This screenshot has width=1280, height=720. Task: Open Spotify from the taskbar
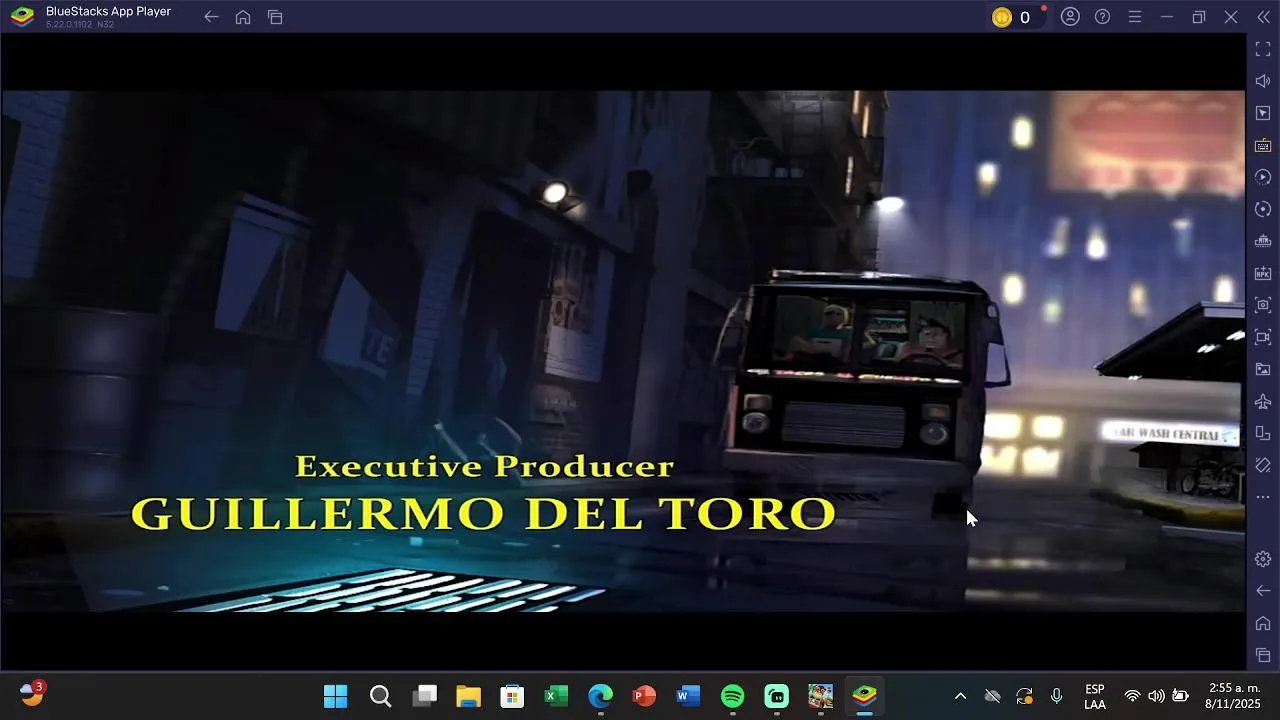(732, 696)
